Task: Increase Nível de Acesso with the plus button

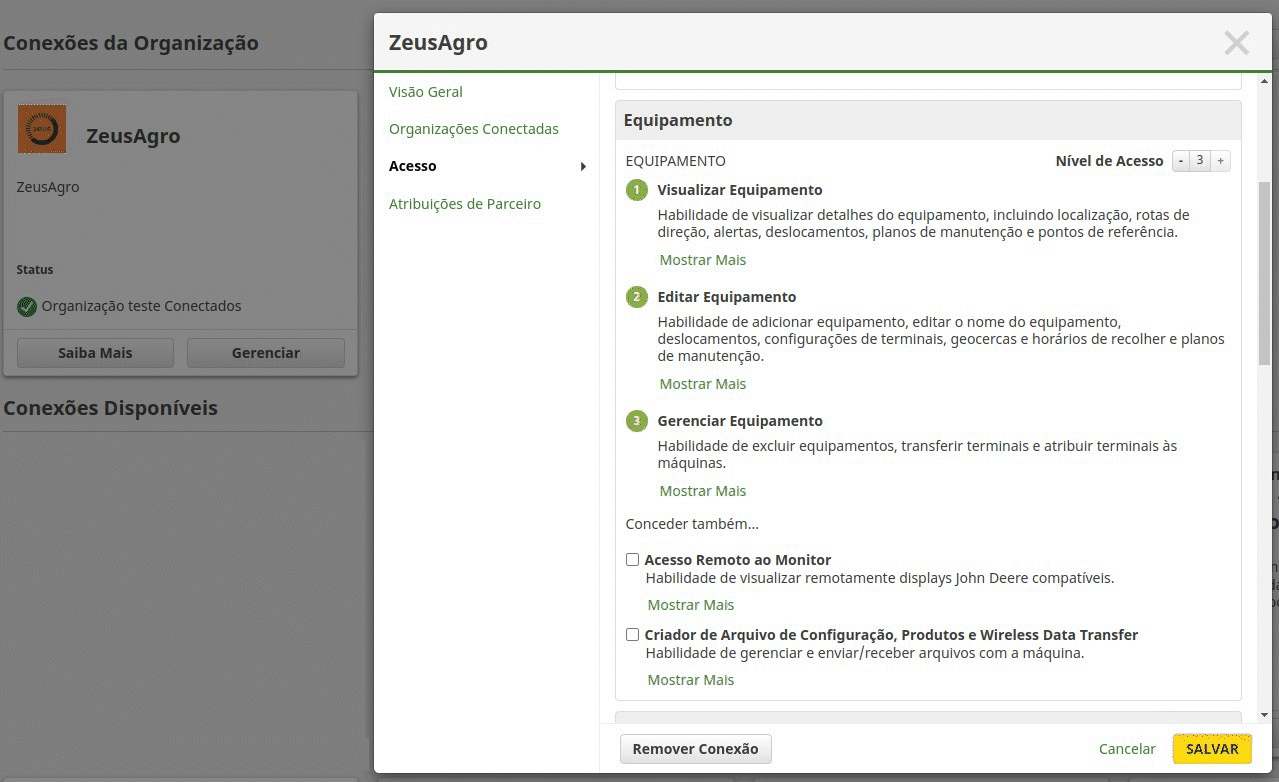Action: (x=1221, y=161)
